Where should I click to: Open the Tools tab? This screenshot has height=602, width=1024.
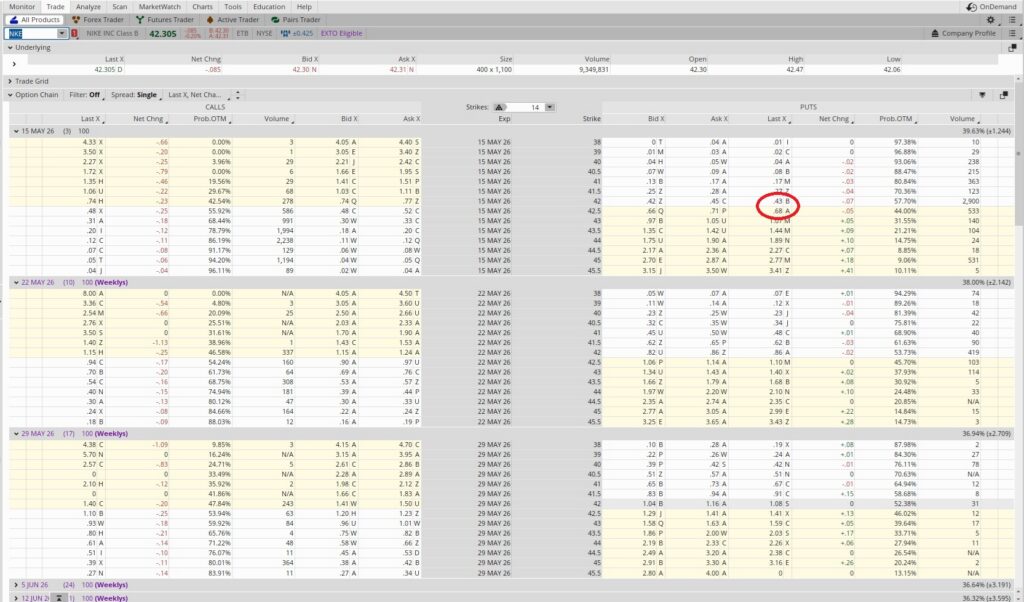pyautogui.click(x=233, y=7)
